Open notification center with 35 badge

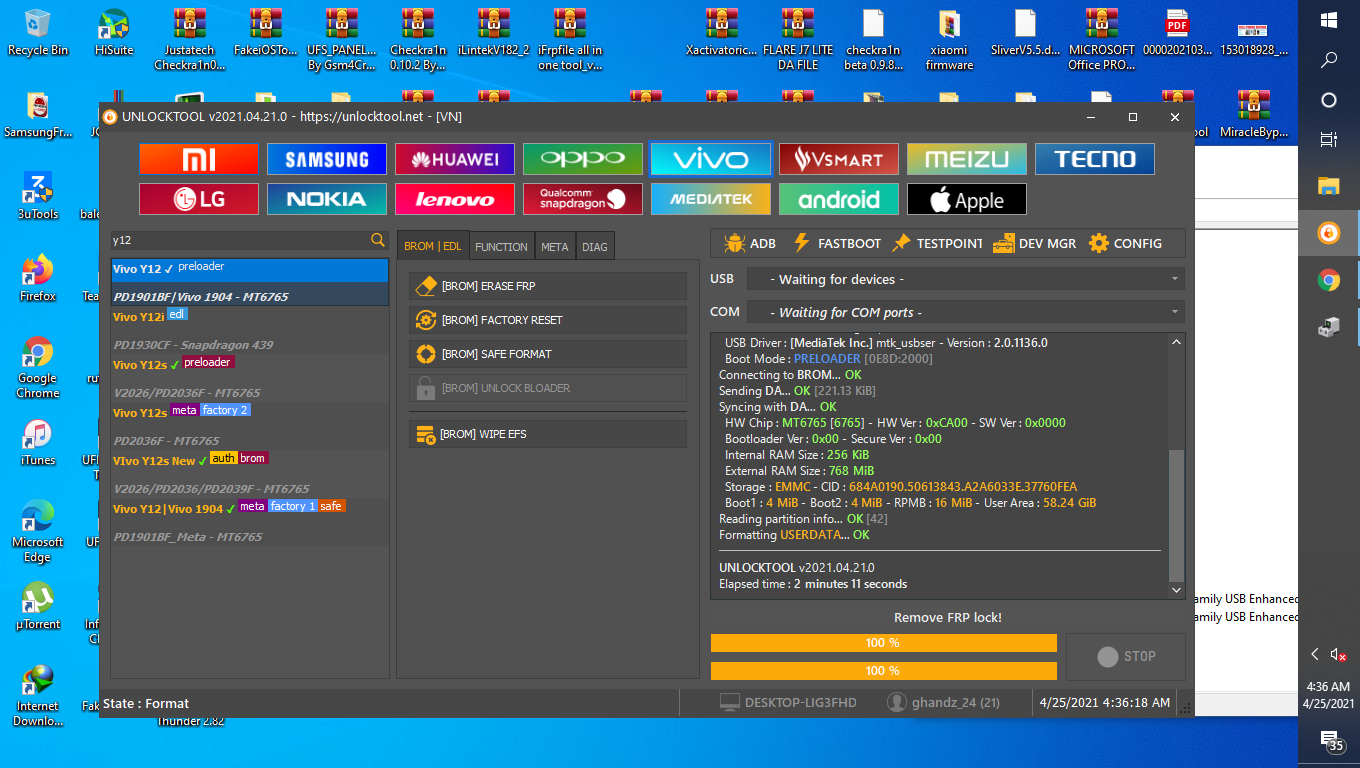1330,742
